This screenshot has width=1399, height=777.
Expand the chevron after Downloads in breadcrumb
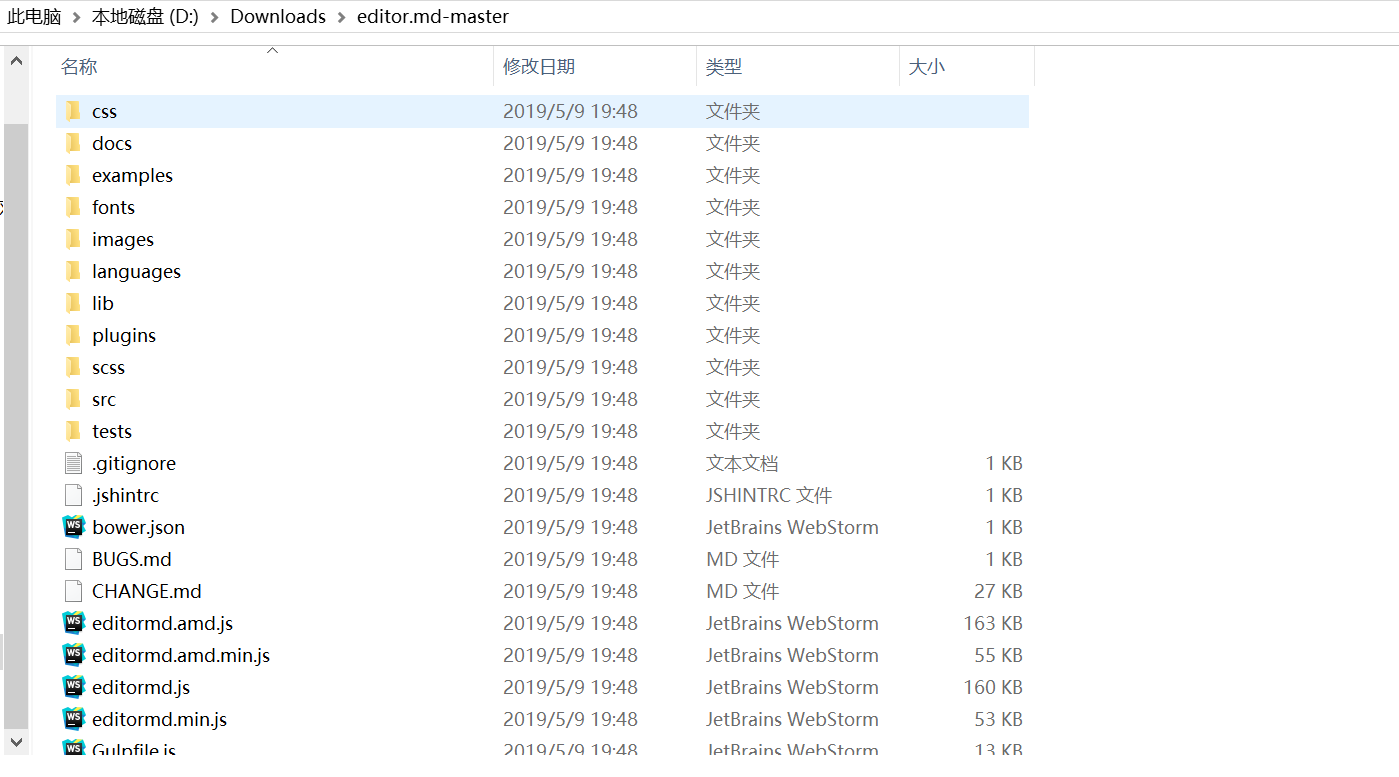pos(342,17)
